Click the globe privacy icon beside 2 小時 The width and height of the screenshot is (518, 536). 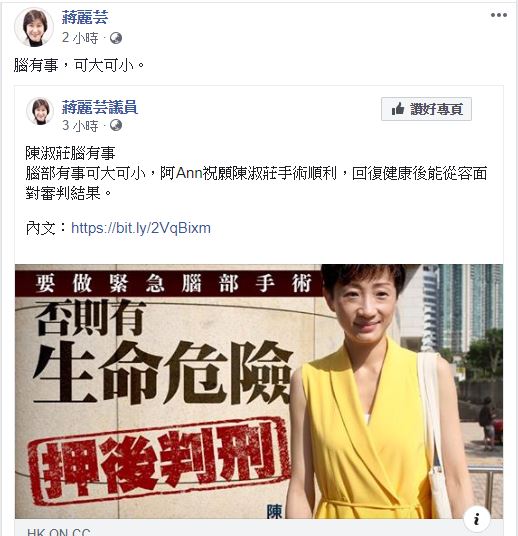click(x=116, y=38)
